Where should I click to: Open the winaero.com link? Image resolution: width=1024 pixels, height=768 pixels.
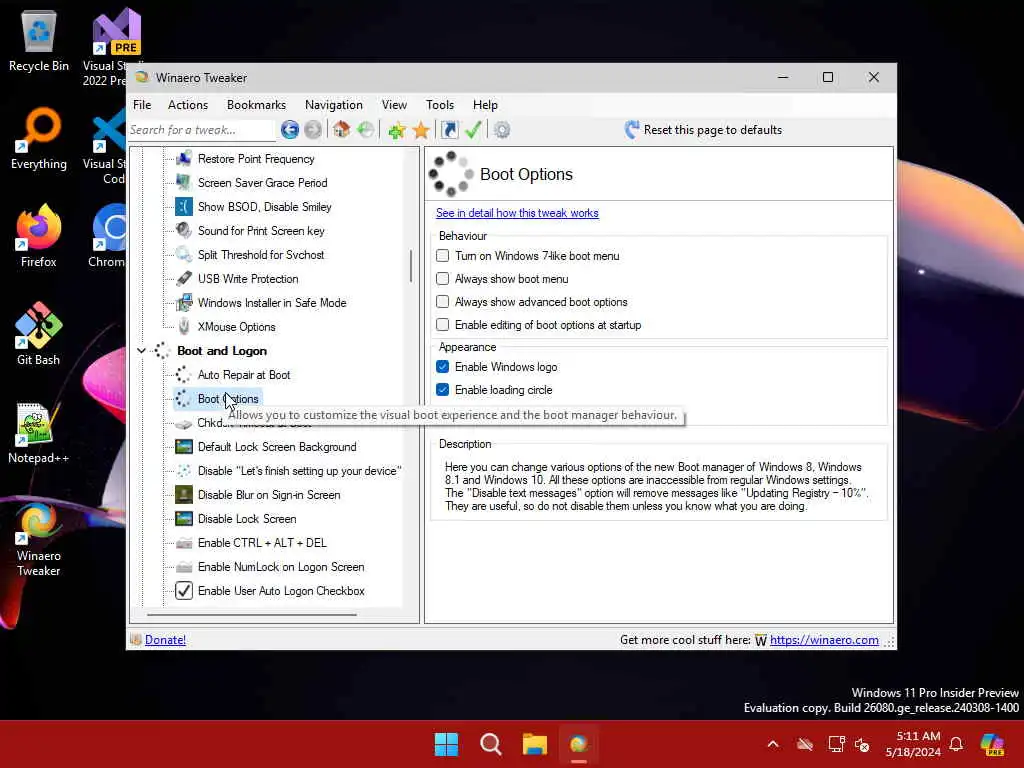pos(824,640)
